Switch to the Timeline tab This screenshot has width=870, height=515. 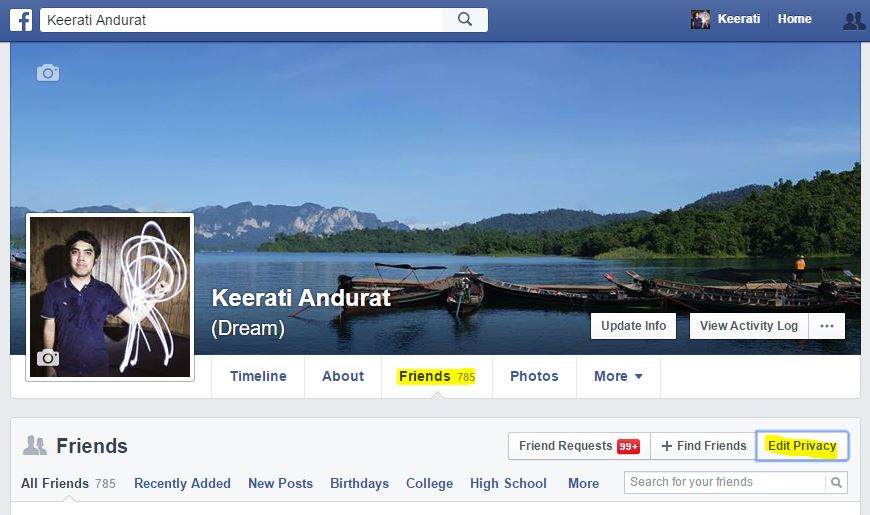pos(258,377)
